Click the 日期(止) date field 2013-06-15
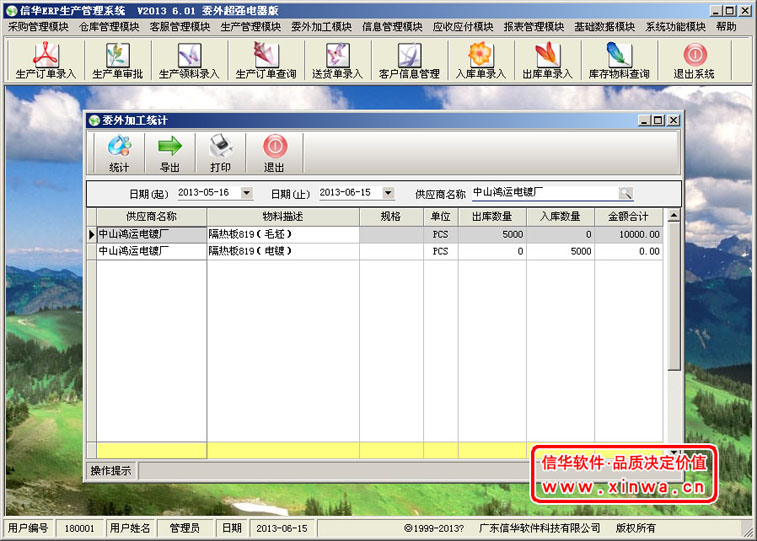The image size is (757, 541). [350, 193]
